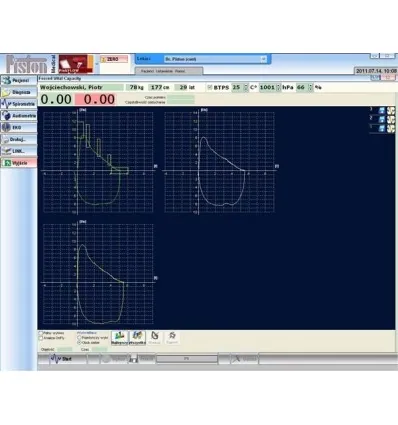Select the lower radio button near the bottom

[79, 342]
